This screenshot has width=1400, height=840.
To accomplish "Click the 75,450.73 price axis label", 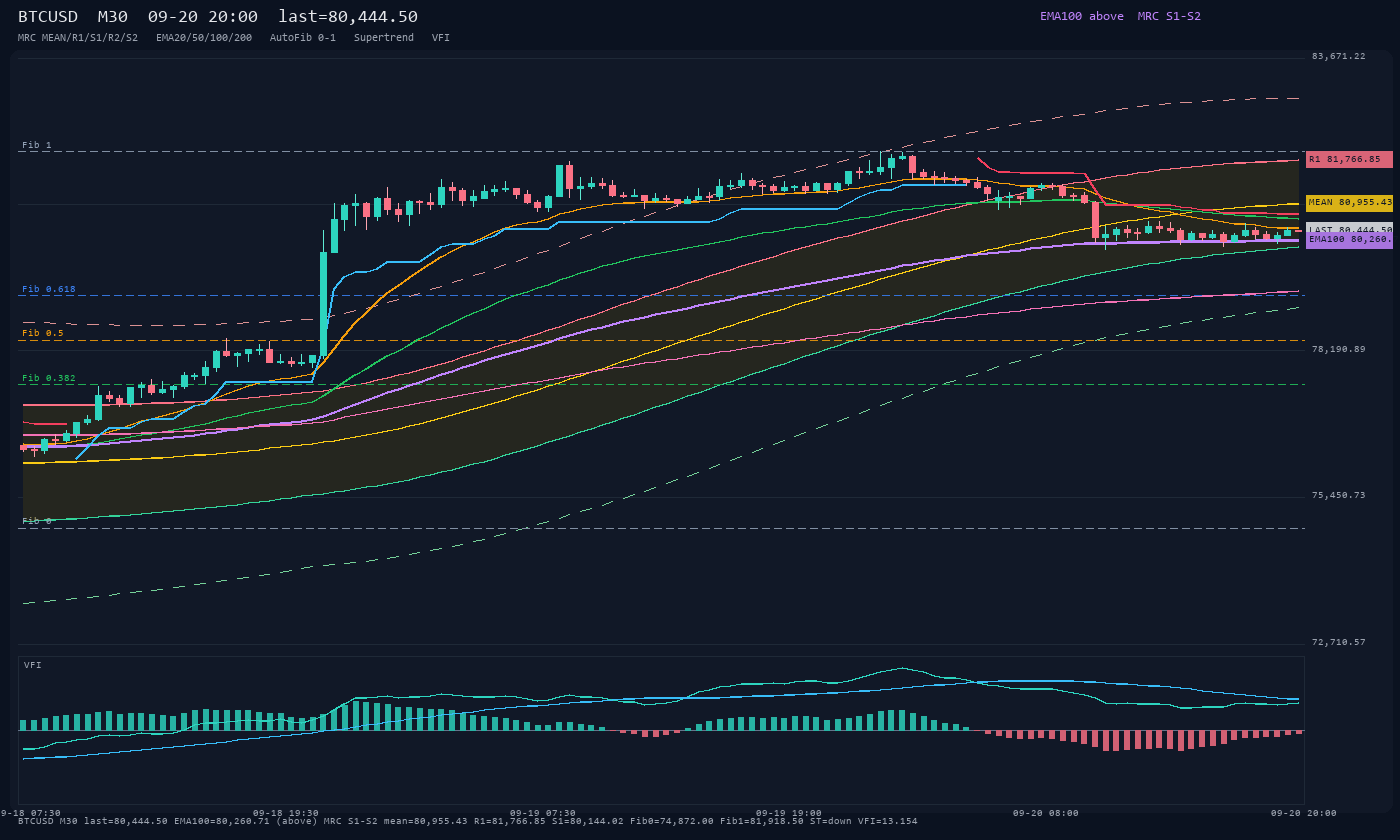I will point(1339,495).
